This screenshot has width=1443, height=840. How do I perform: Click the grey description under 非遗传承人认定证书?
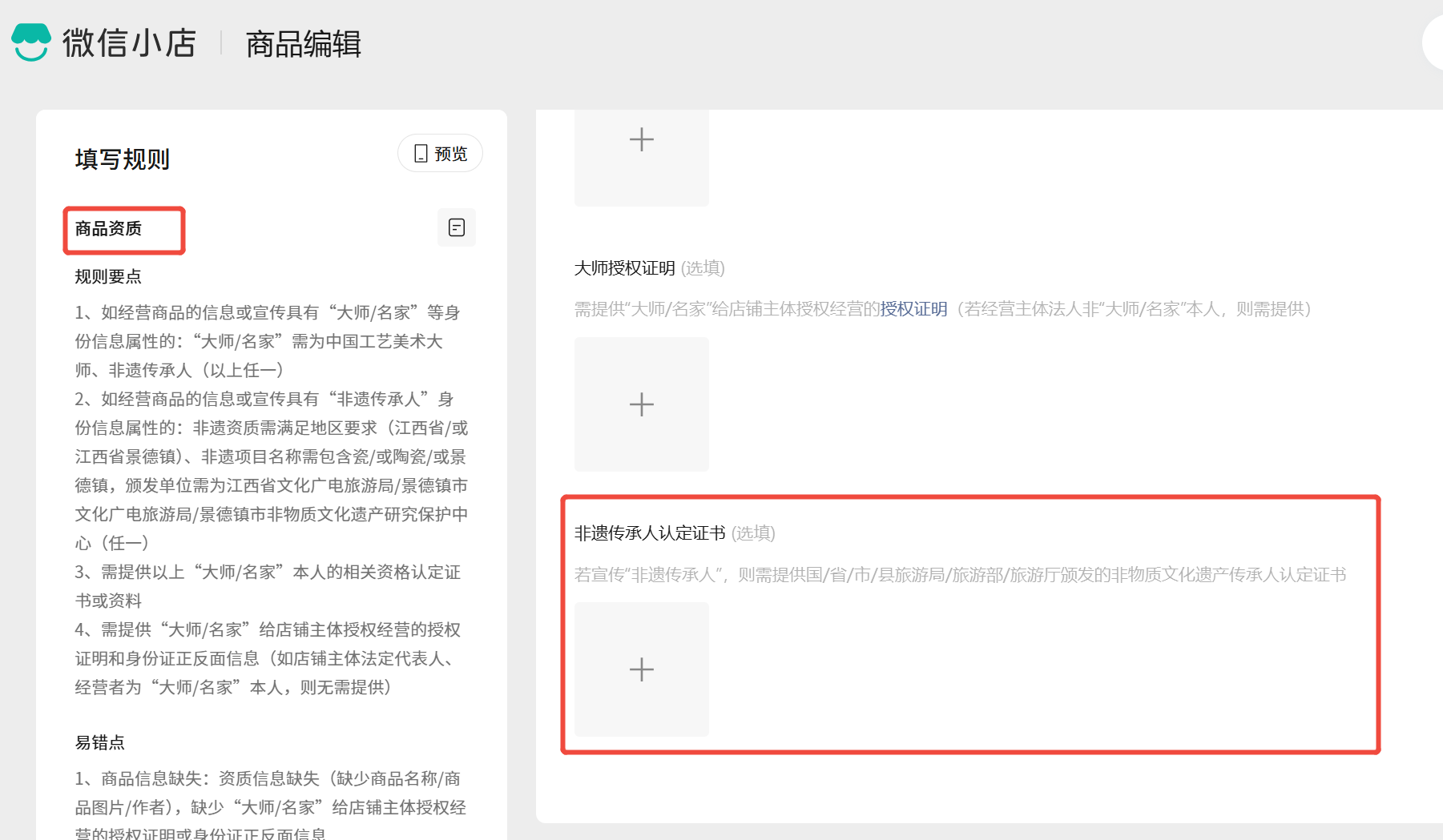point(960,575)
